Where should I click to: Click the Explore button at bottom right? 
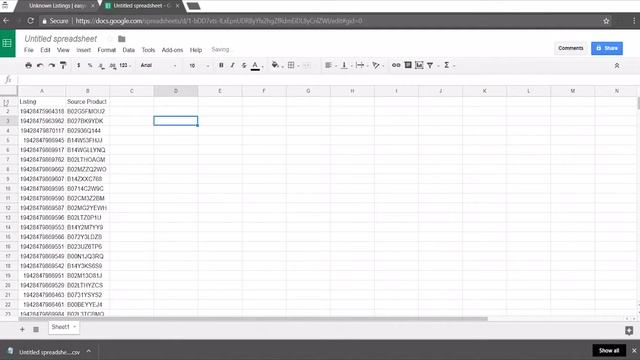coord(629,330)
